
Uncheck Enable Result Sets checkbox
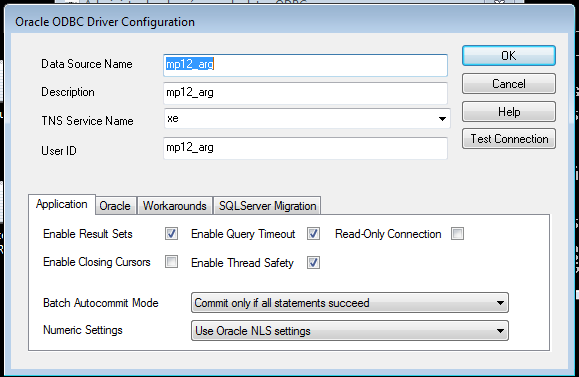[171, 234]
